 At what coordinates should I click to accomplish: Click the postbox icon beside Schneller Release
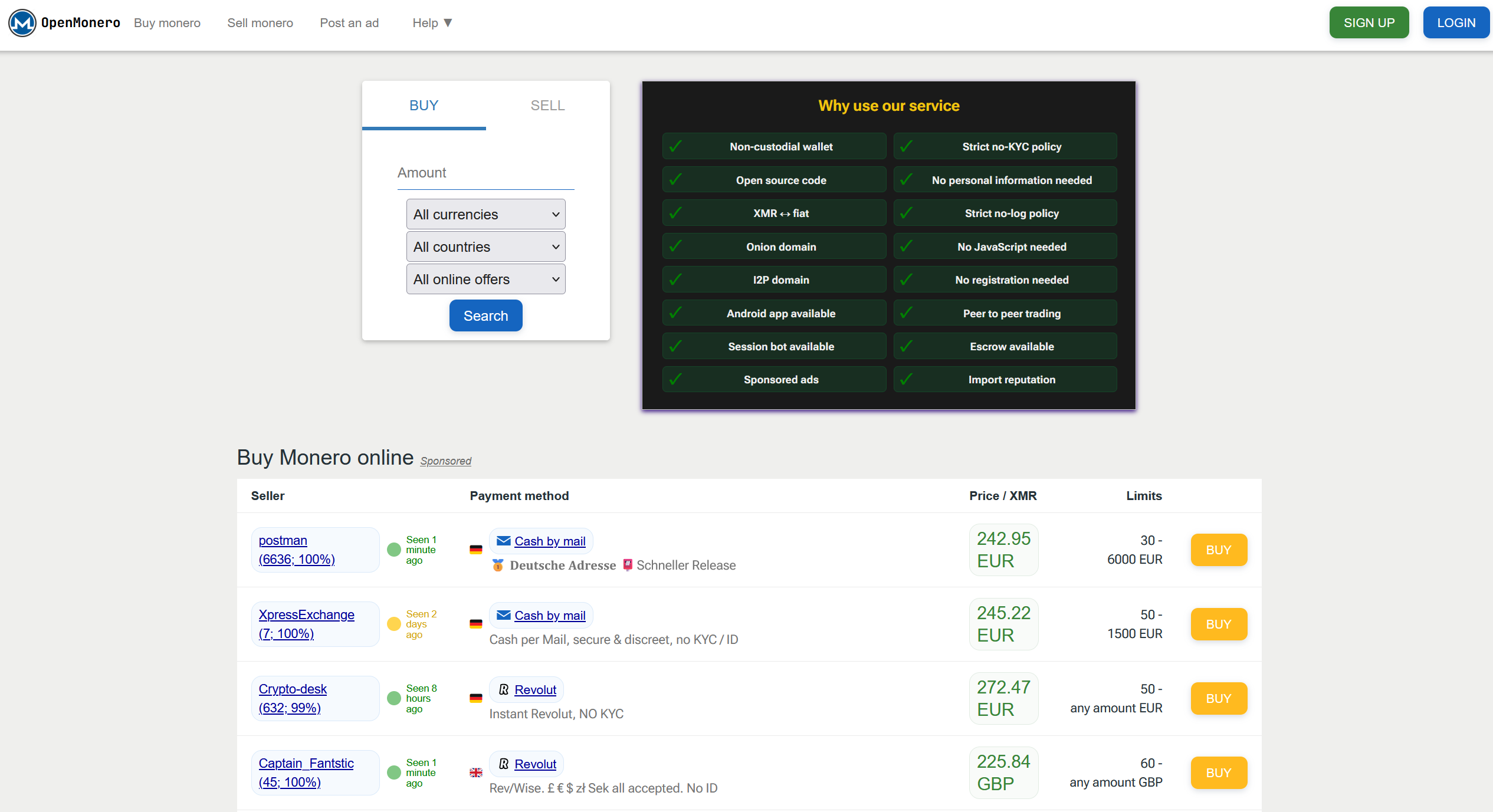point(628,565)
